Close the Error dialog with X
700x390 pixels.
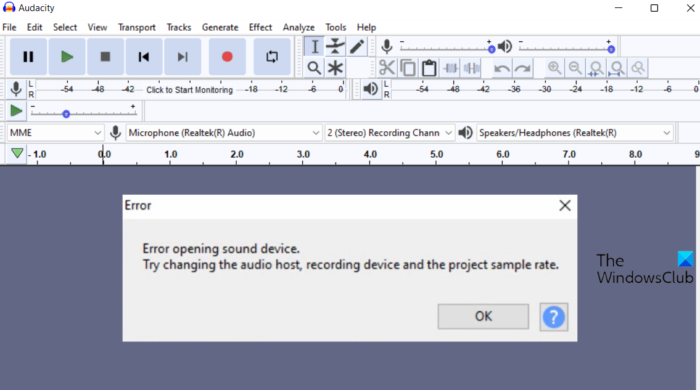(x=565, y=205)
